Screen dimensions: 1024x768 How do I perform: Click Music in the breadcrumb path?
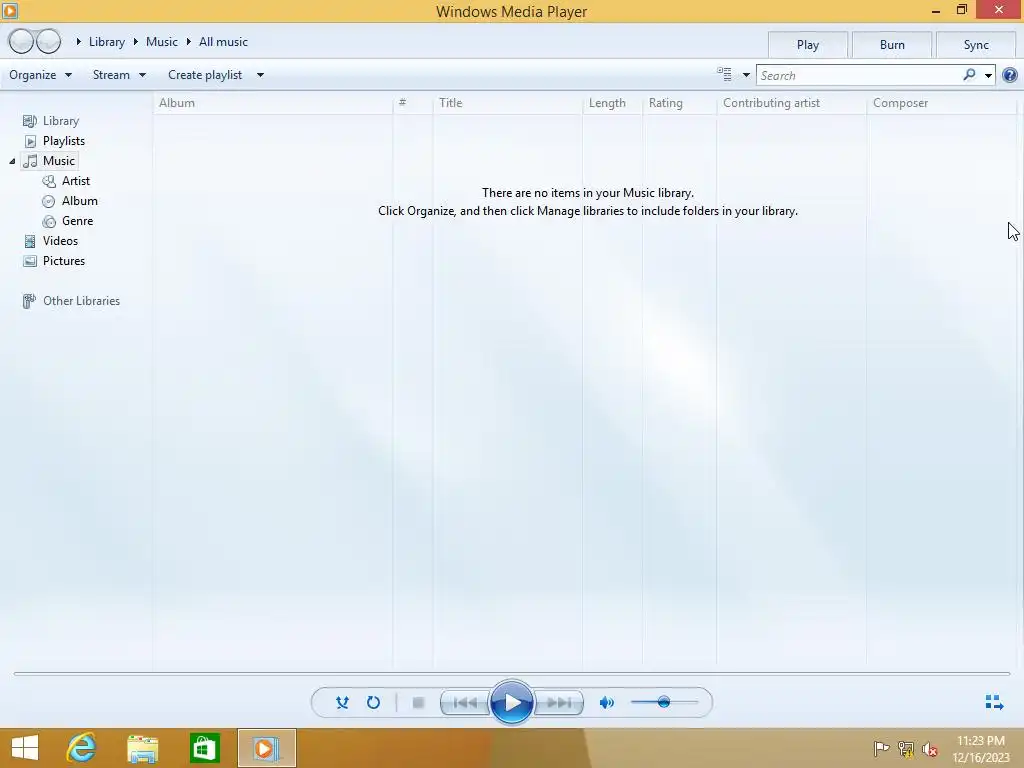pos(162,42)
